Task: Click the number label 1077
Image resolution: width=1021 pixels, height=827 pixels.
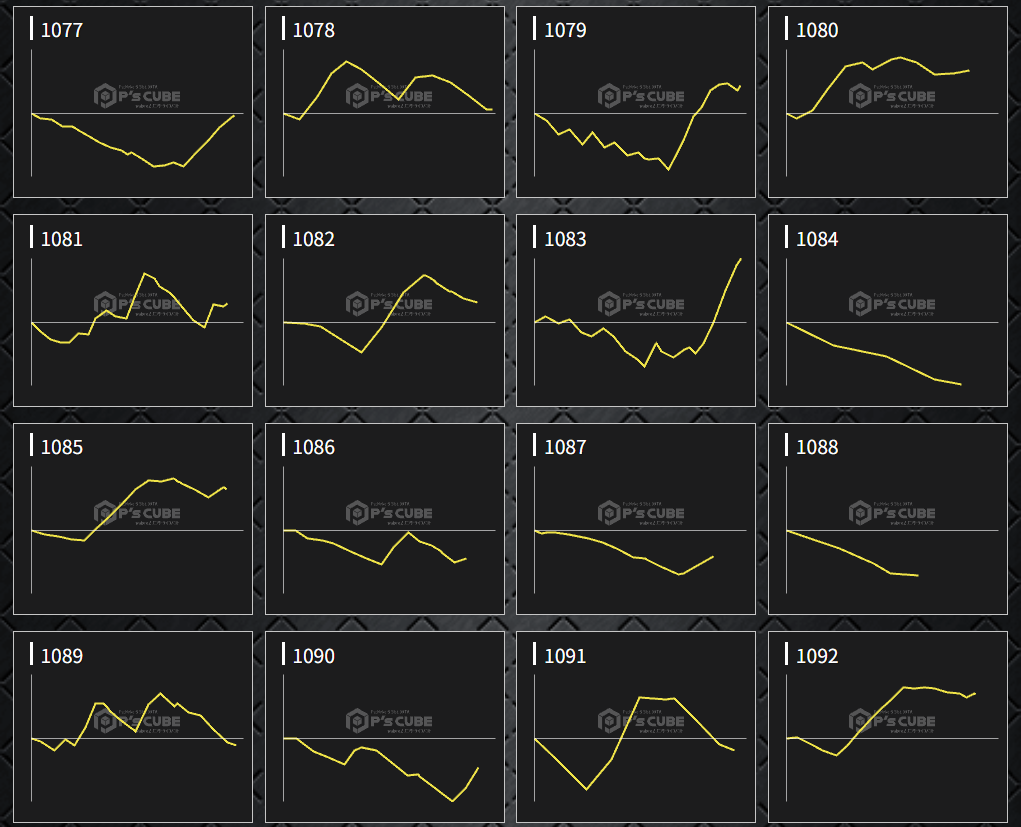Action: (x=61, y=30)
